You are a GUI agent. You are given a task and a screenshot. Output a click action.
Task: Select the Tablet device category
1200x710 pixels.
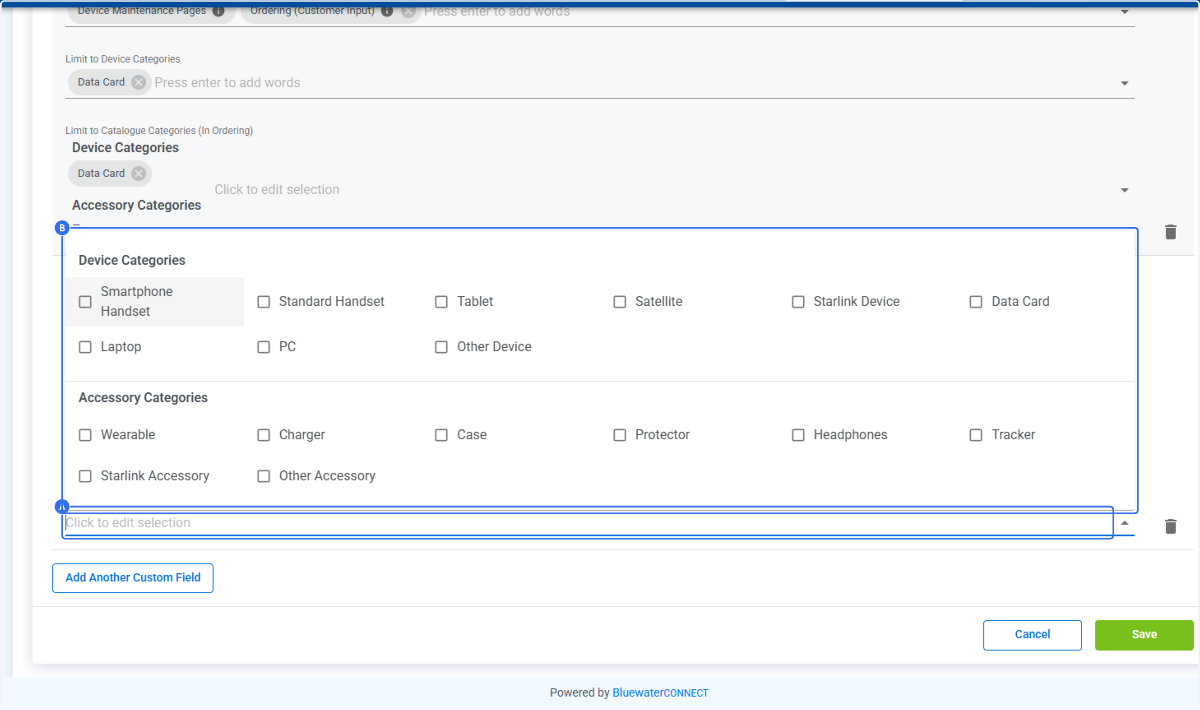[441, 301]
